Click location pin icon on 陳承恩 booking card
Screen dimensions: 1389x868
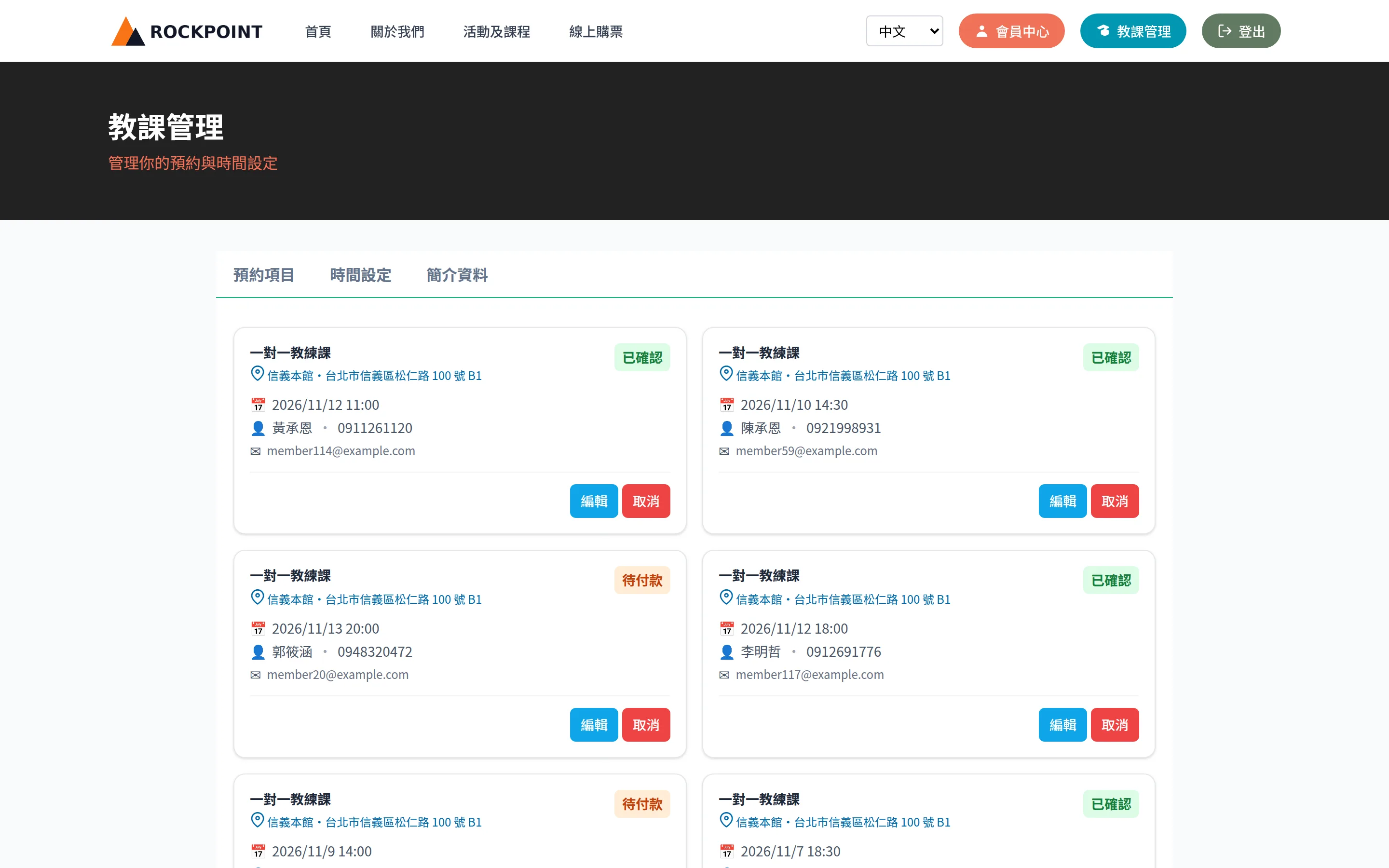click(x=726, y=374)
